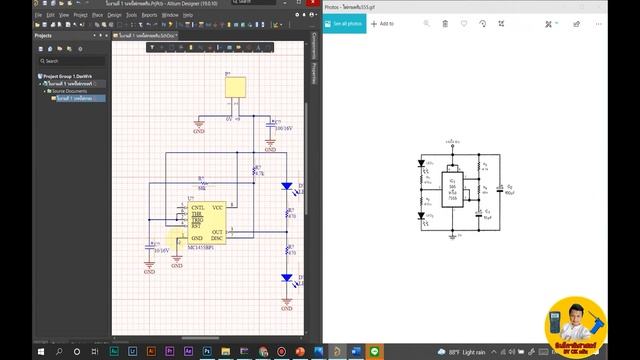Image resolution: width=640 pixels, height=360 pixels.
Task: Click the place text icon in Active Bar
Action: tap(258, 48)
